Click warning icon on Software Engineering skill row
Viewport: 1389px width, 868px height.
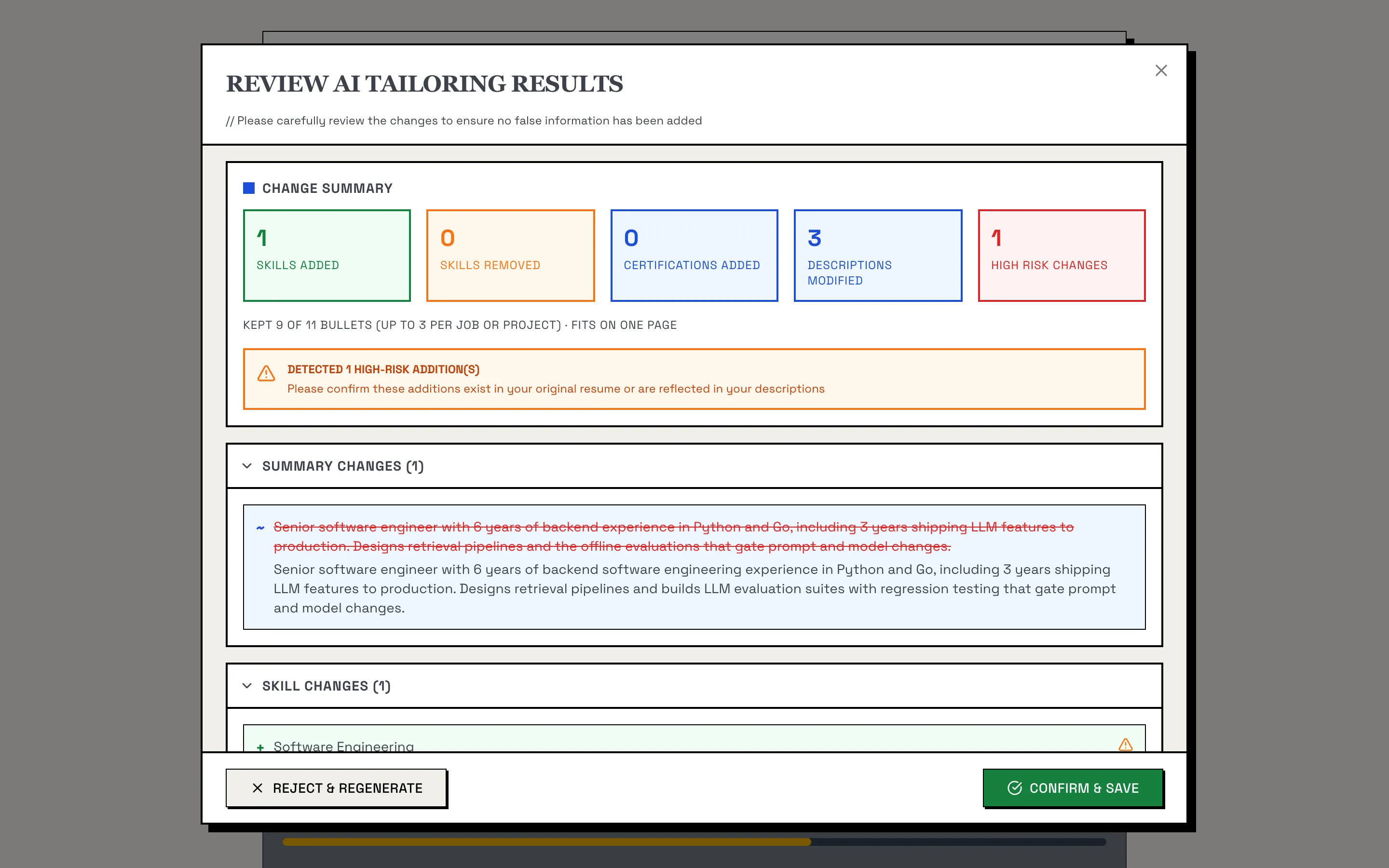point(1125,745)
